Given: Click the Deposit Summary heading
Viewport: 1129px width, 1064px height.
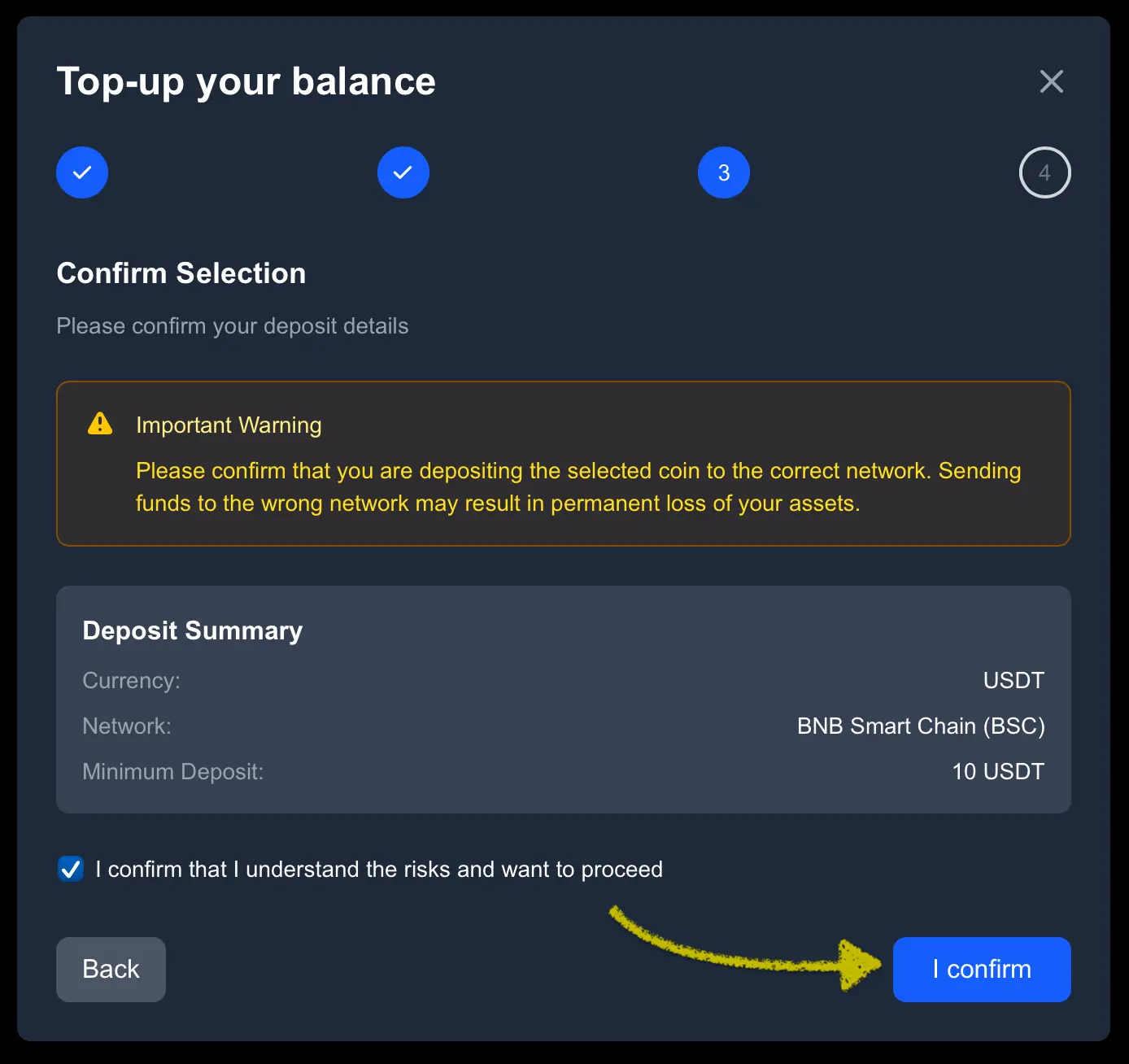Looking at the screenshot, I should coord(193,630).
